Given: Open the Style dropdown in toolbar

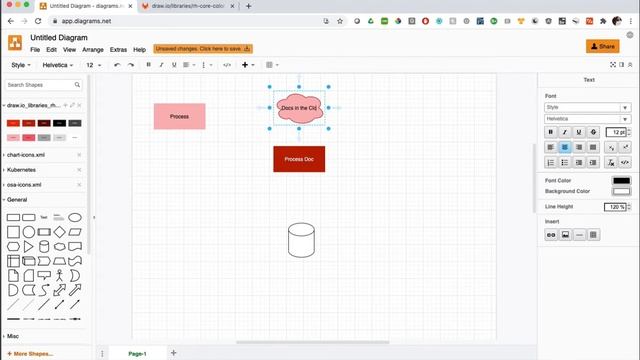Looking at the screenshot, I should point(21,65).
